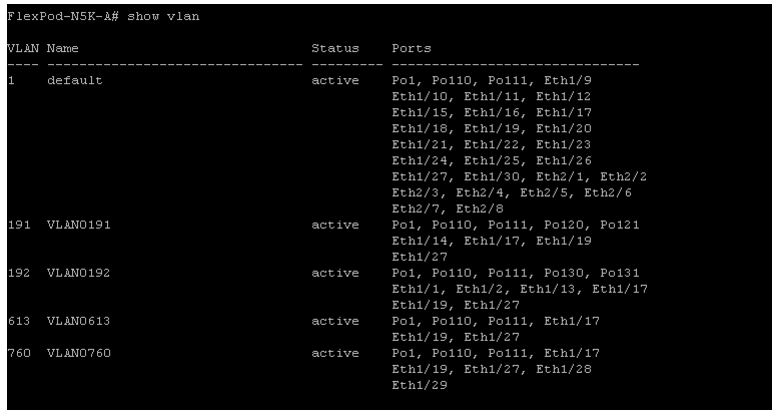Click the Status column header
779x416 pixels.
coord(335,48)
